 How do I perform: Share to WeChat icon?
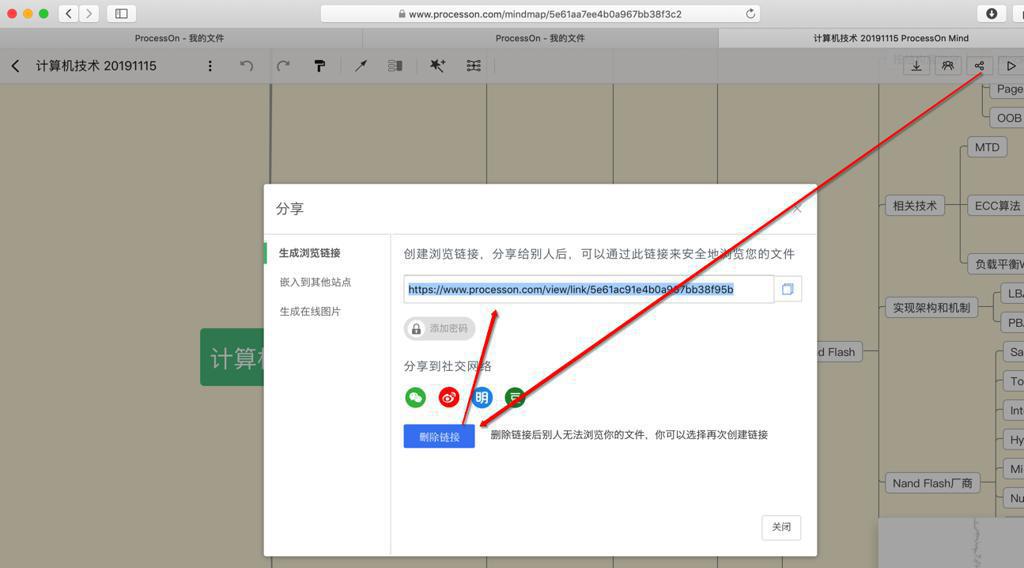pos(415,397)
